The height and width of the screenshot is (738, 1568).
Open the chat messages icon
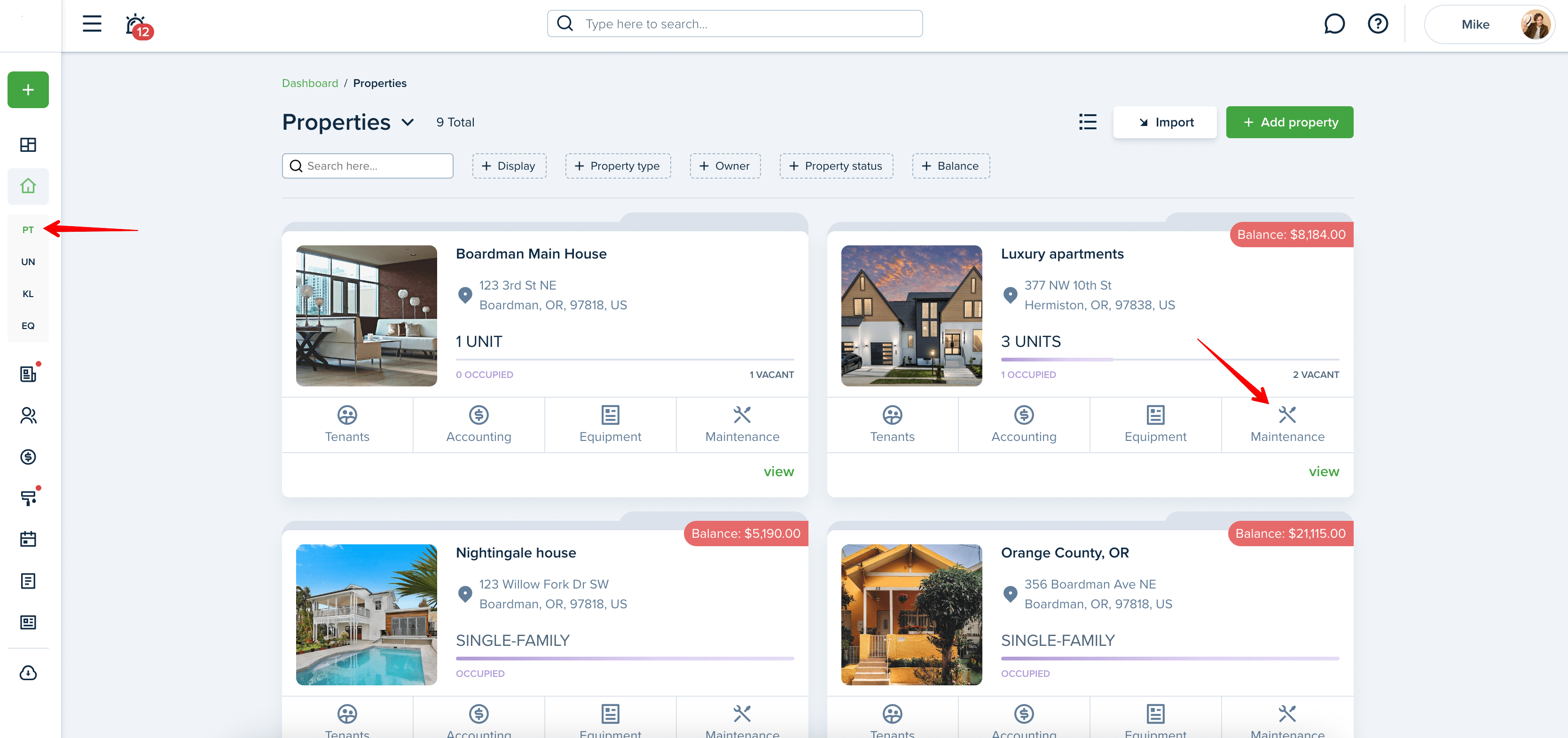1333,24
